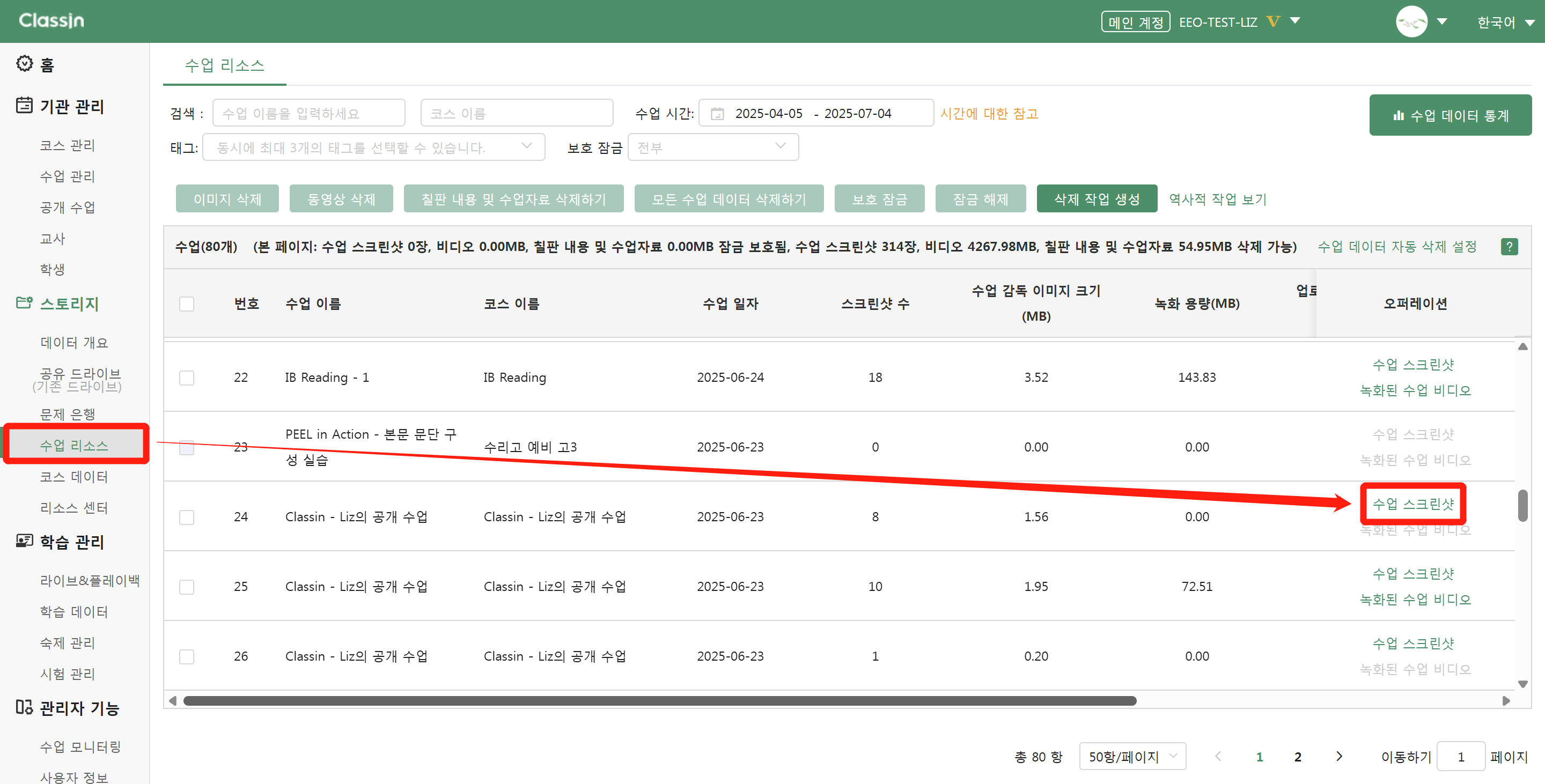
Task: Click the vertical scrollbar thumb of table
Action: (1522, 506)
